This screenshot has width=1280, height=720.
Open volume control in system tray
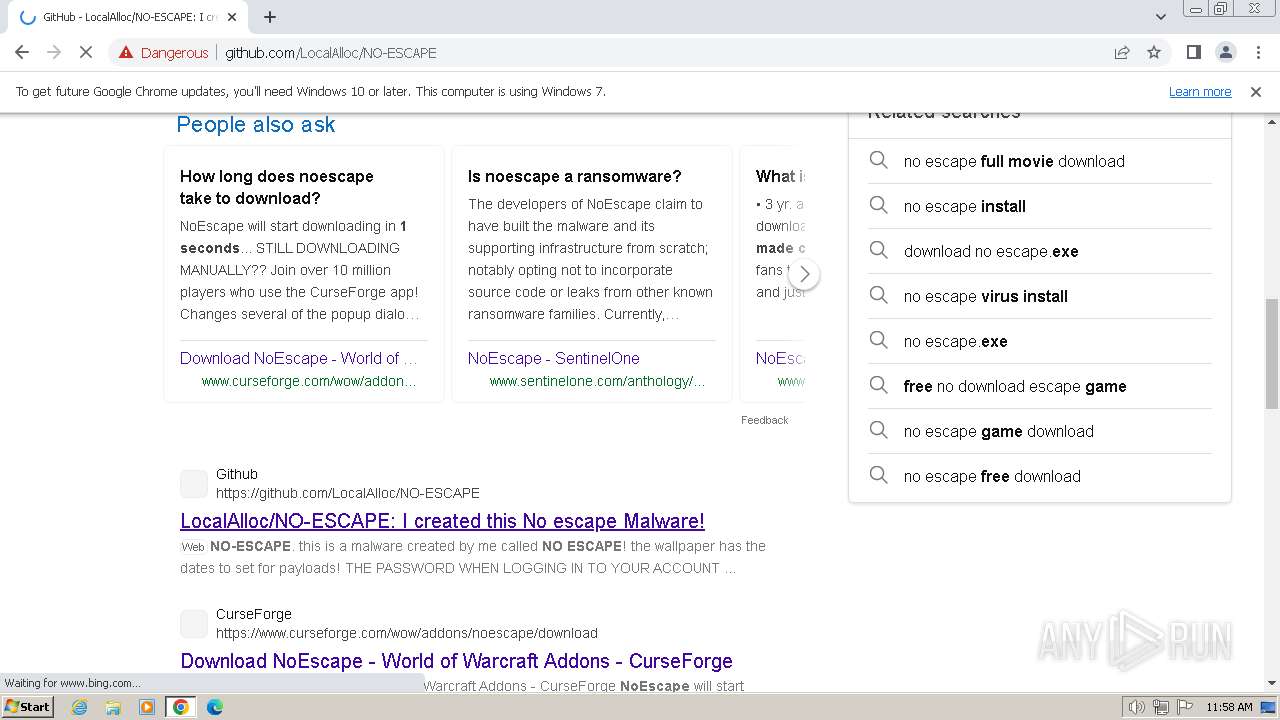tap(1137, 707)
